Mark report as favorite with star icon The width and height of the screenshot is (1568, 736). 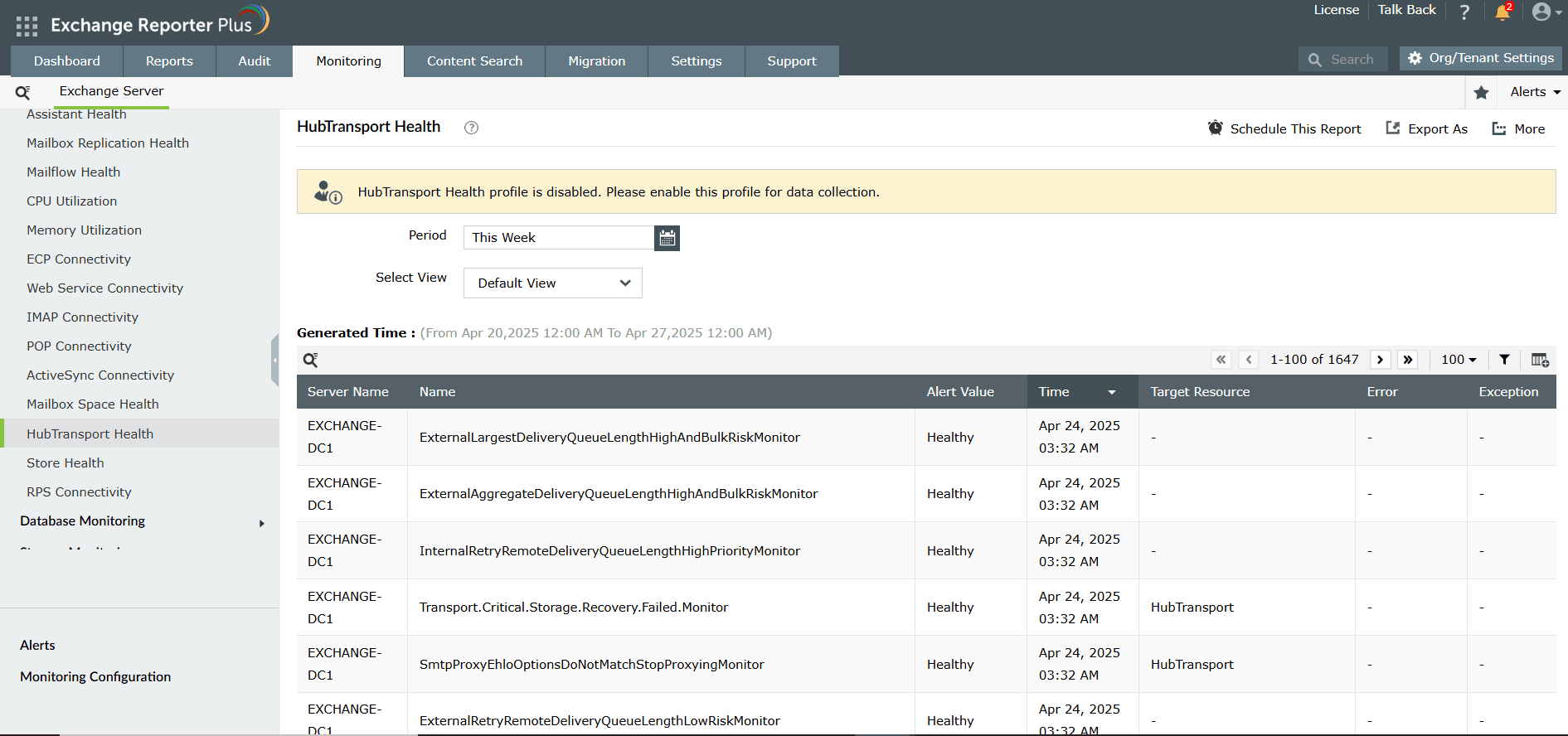[1481, 92]
